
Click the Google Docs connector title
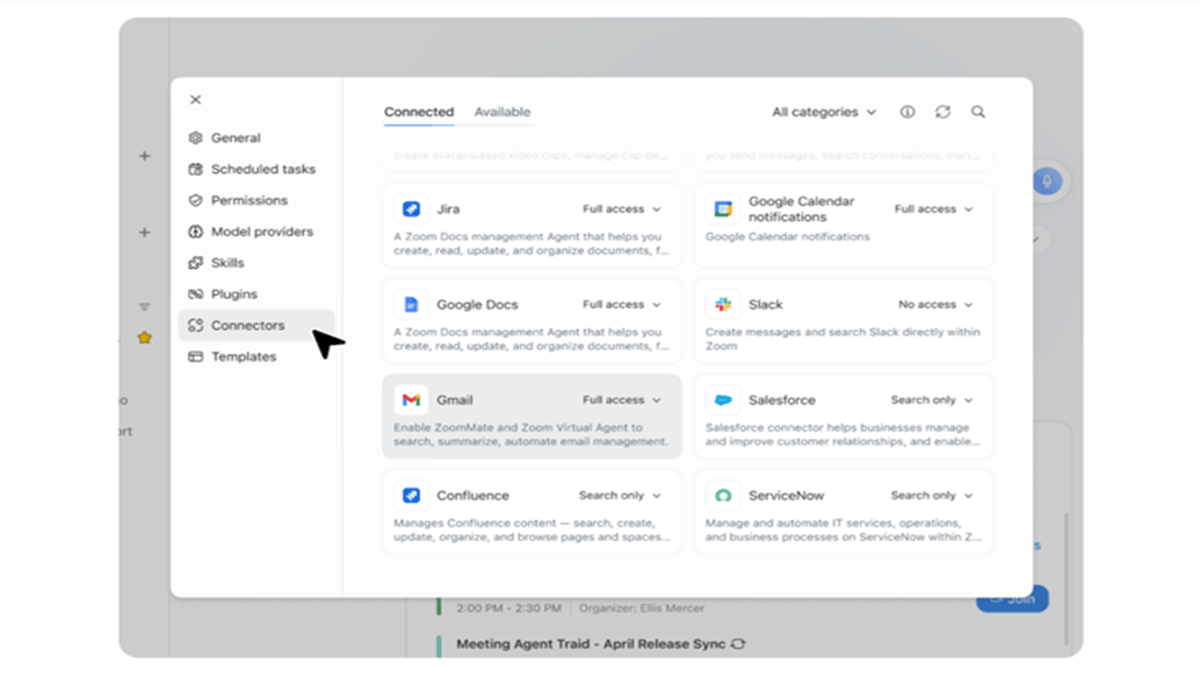tap(477, 305)
